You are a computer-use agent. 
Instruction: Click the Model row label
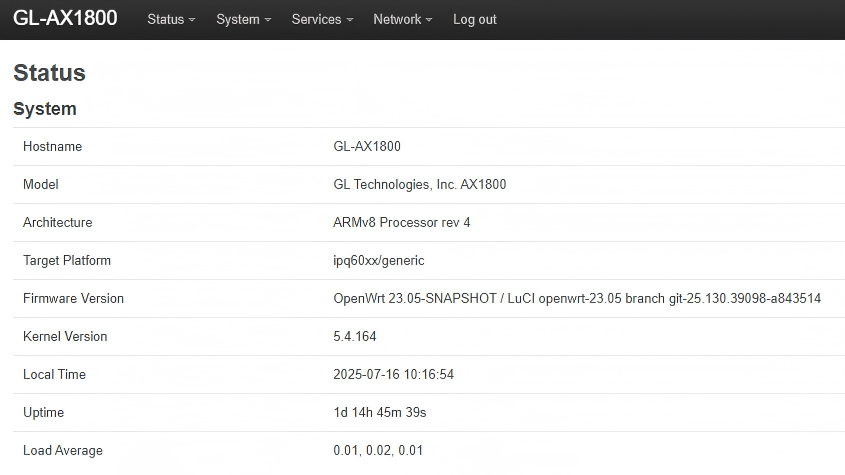40,184
